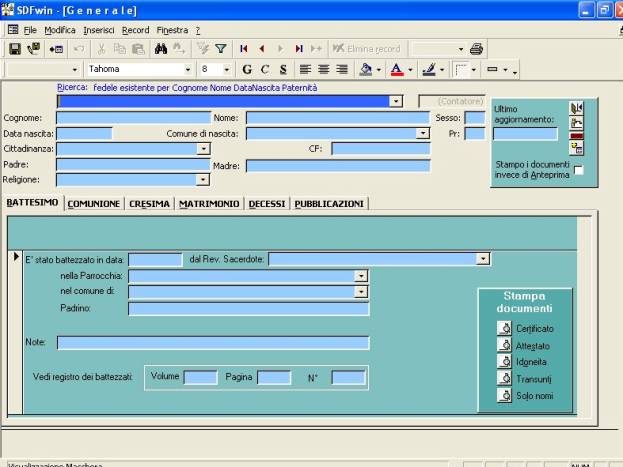Viewport: 623px width, 467px height.
Task: Click the Note input field
Action: click(x=213, y=343)
